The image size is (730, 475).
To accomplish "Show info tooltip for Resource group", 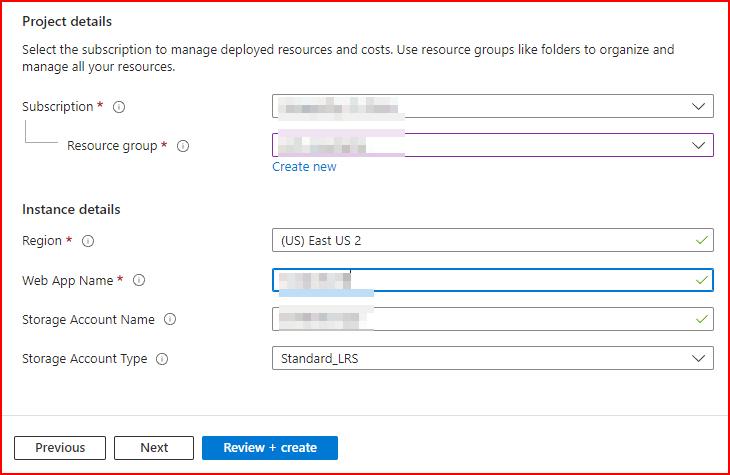I will [183, 146].
